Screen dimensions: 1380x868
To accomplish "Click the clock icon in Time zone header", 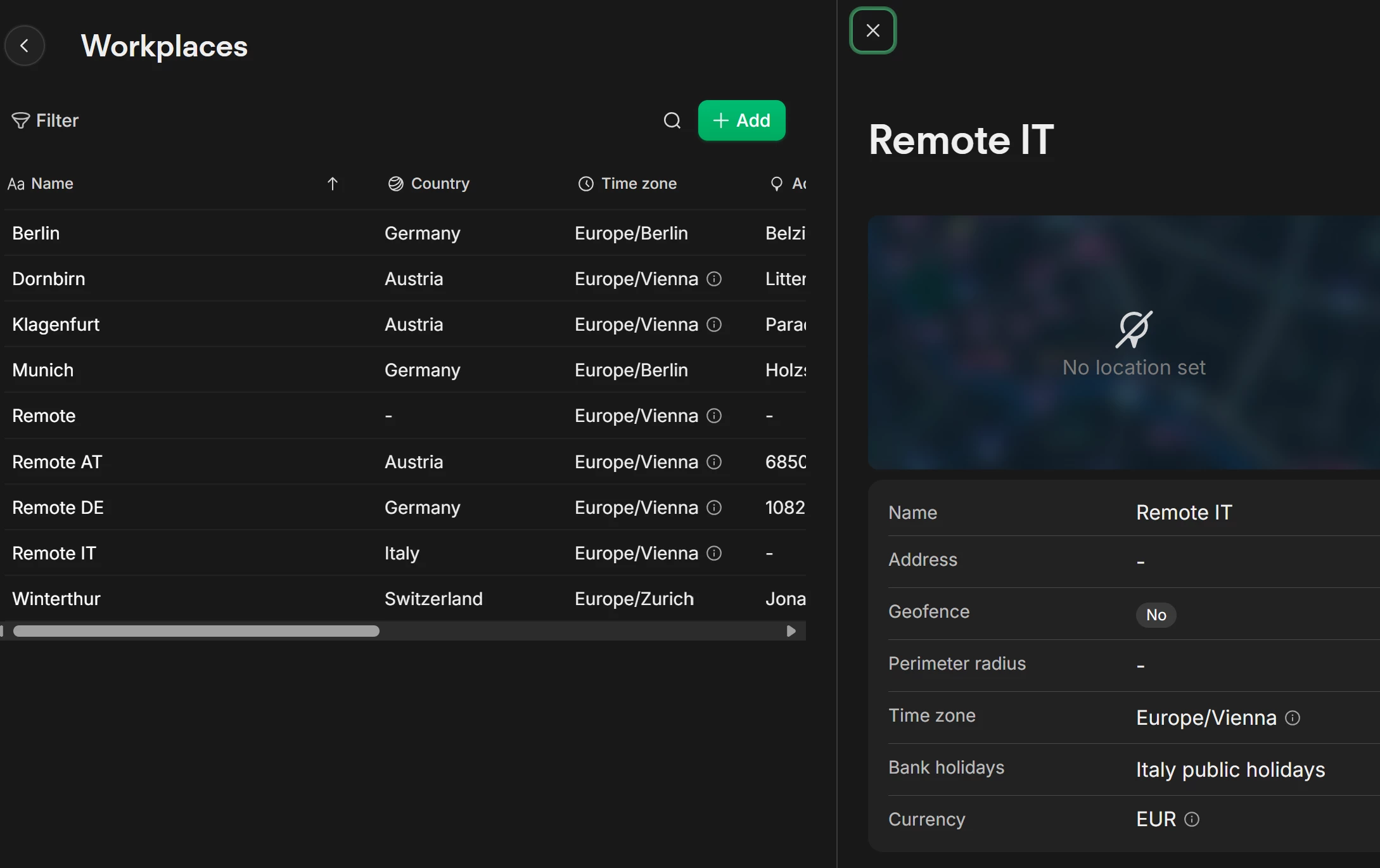I will pyautogui.click(x=585, y=184).
